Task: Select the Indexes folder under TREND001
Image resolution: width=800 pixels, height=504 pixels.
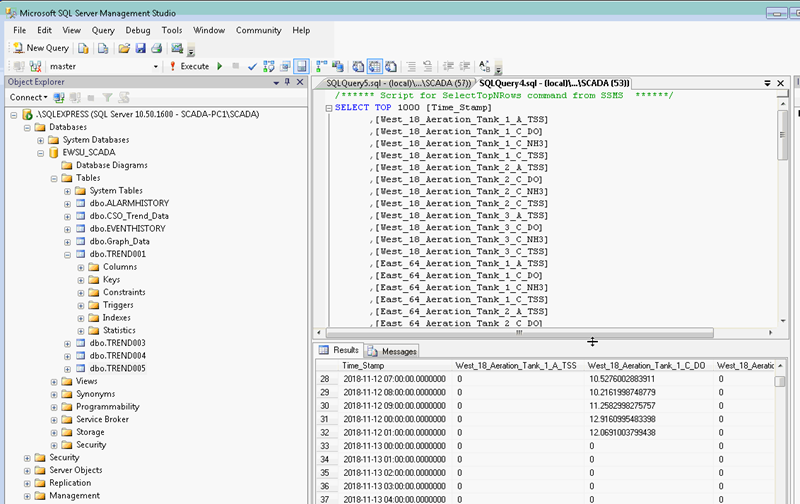Action: [x=116, y=318]
